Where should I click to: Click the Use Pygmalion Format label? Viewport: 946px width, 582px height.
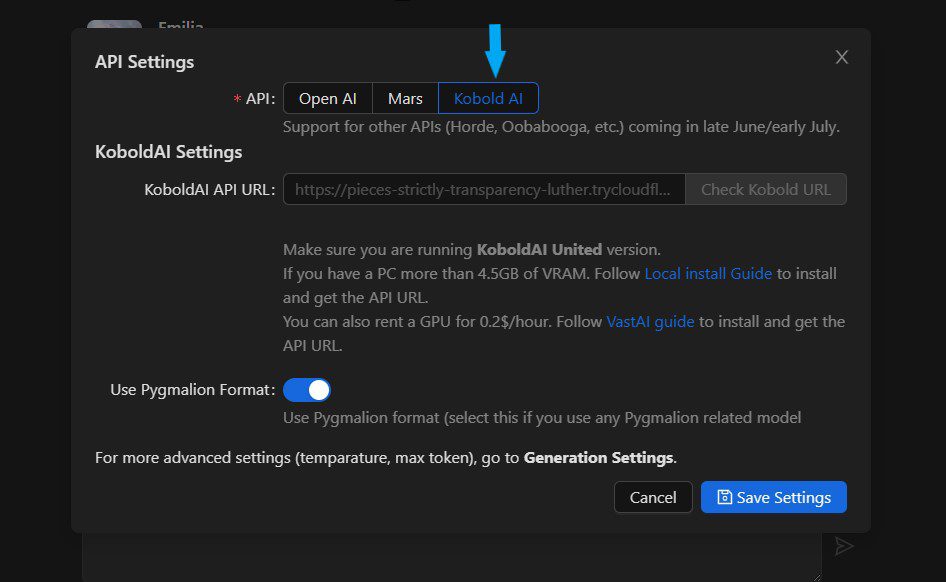click(192, 390)
